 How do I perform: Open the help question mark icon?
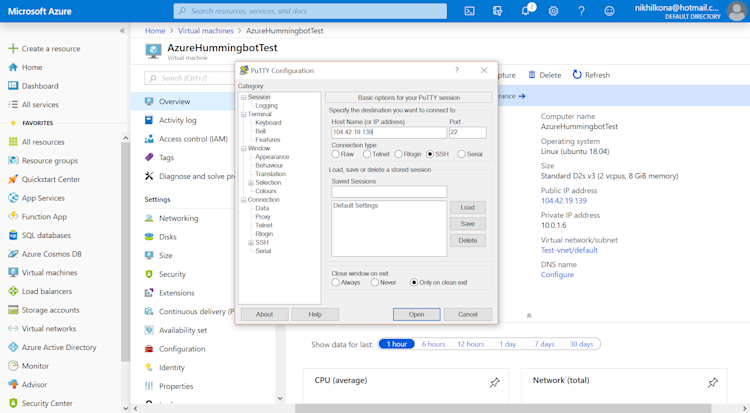[581, 11]
